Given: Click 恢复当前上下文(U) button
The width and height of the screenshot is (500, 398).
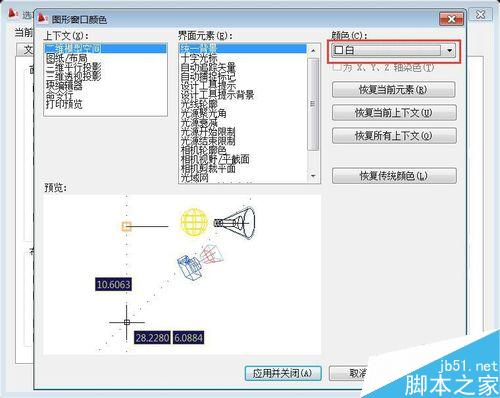Looking at the screenshot, I should click(x=394, y=113).
